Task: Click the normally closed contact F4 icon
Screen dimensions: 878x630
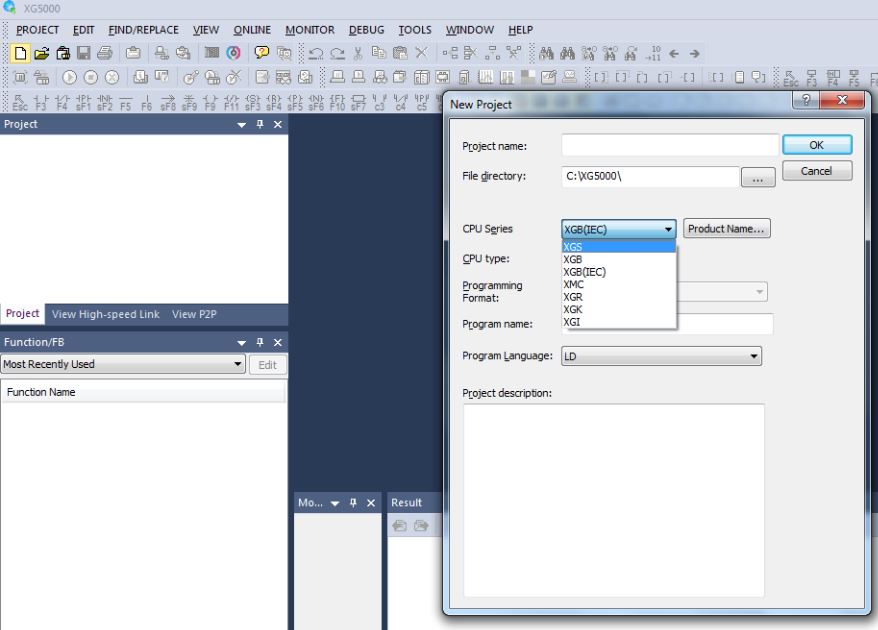Action: click(x=62, y=102)
